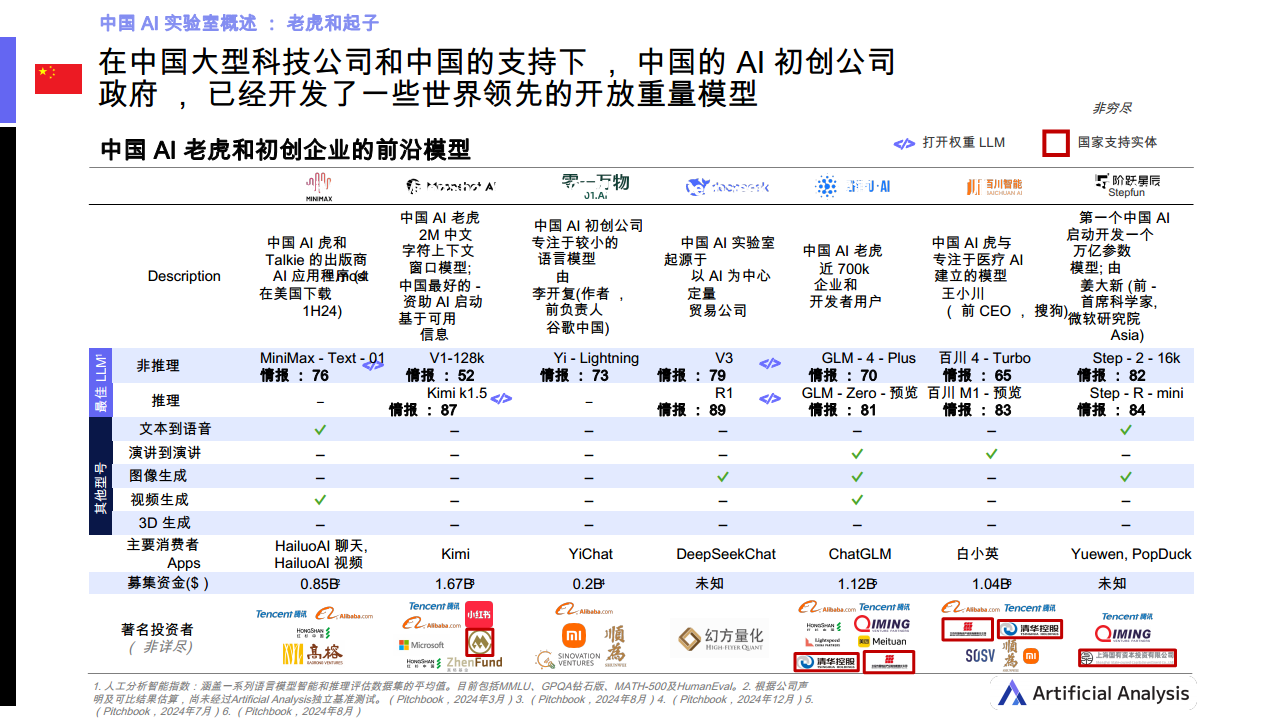This screenshot has width=1280, height=720.
Task: Click the red state-backed entity legend box
Action: coord(1056,143)
